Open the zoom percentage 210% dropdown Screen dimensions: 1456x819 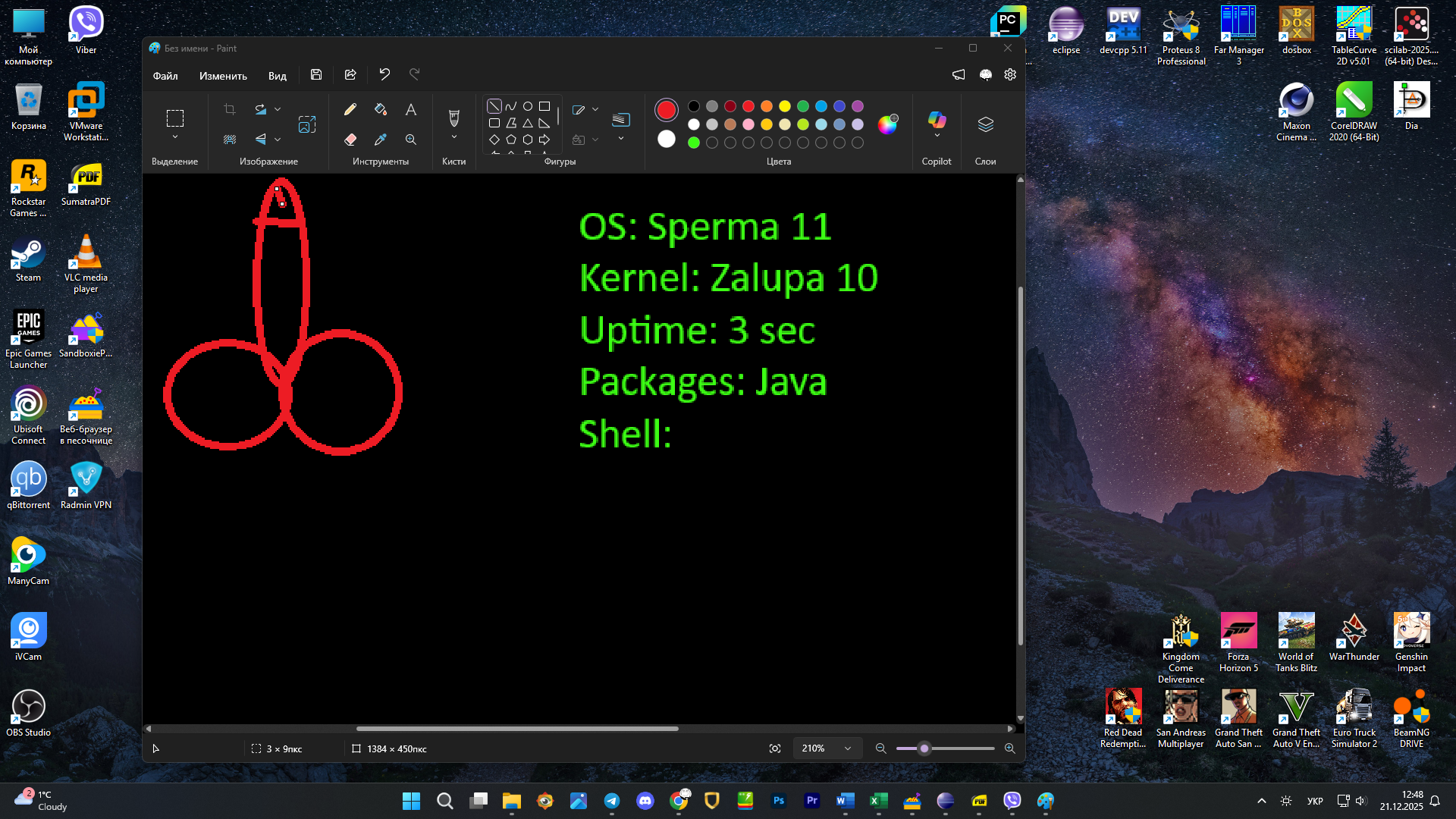pyautogui.click(x=848, y=748)
